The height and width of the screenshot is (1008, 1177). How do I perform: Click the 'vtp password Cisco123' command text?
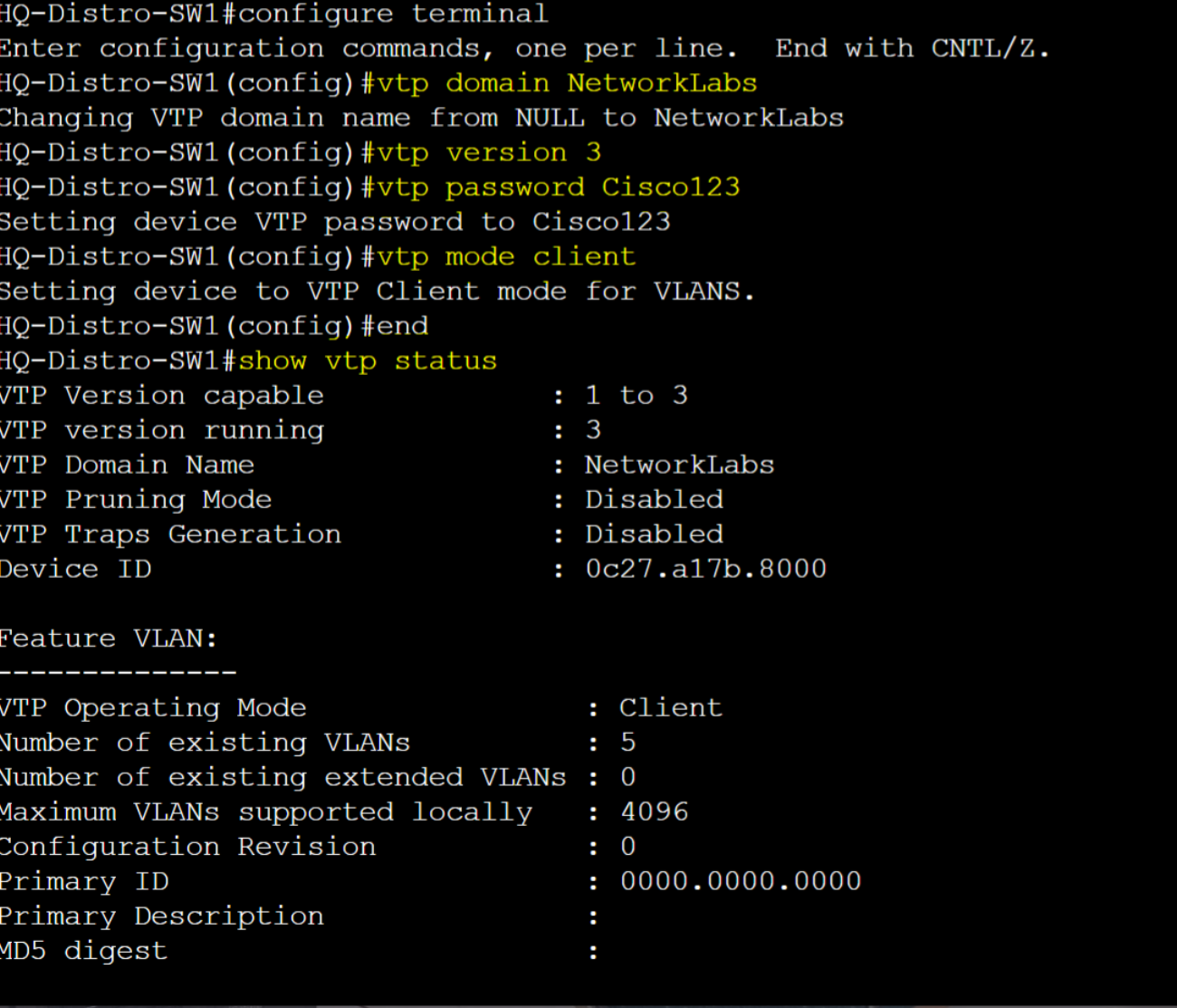click(559, 187)
